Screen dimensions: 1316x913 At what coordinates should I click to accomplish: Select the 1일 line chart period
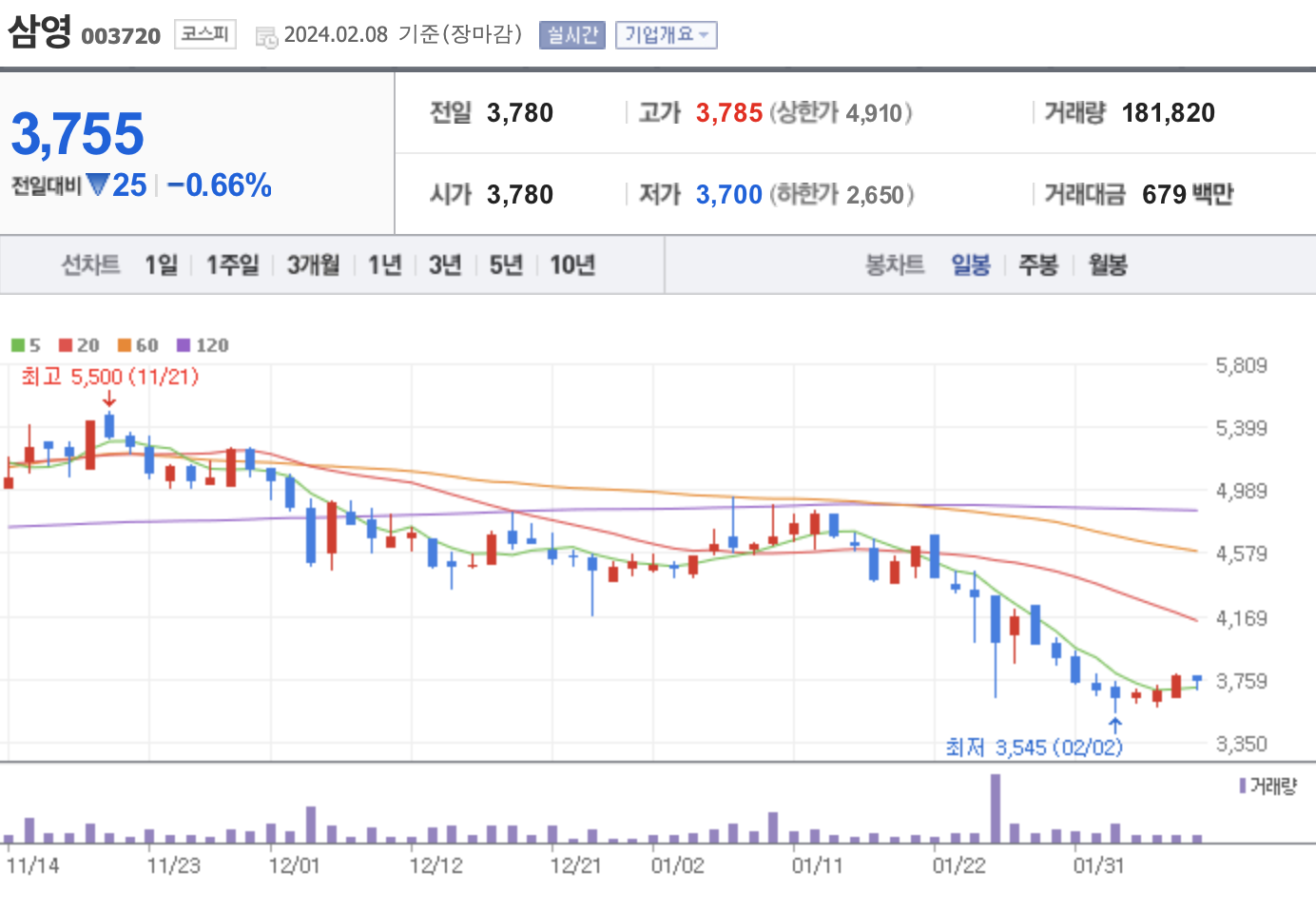[x=161, y=264]
